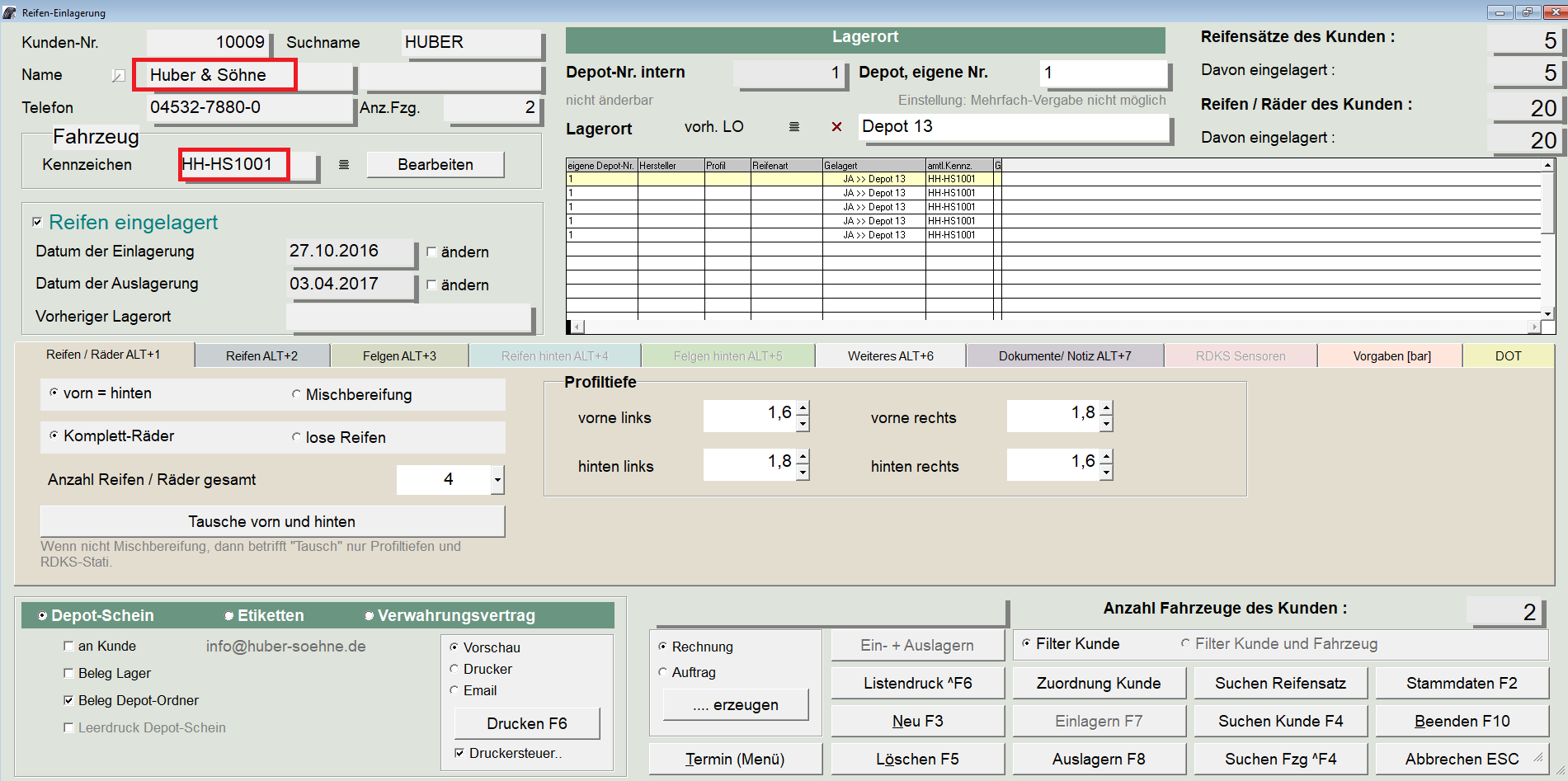Check ändern for Datum der Einlagerung
Screen dimensions: 1568x781
431,252
